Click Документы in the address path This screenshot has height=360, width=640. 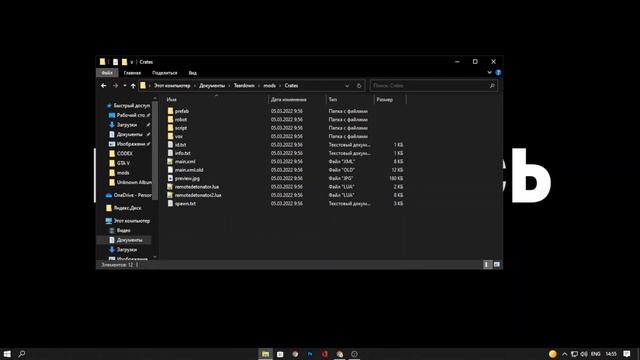(x=212, y=86)
